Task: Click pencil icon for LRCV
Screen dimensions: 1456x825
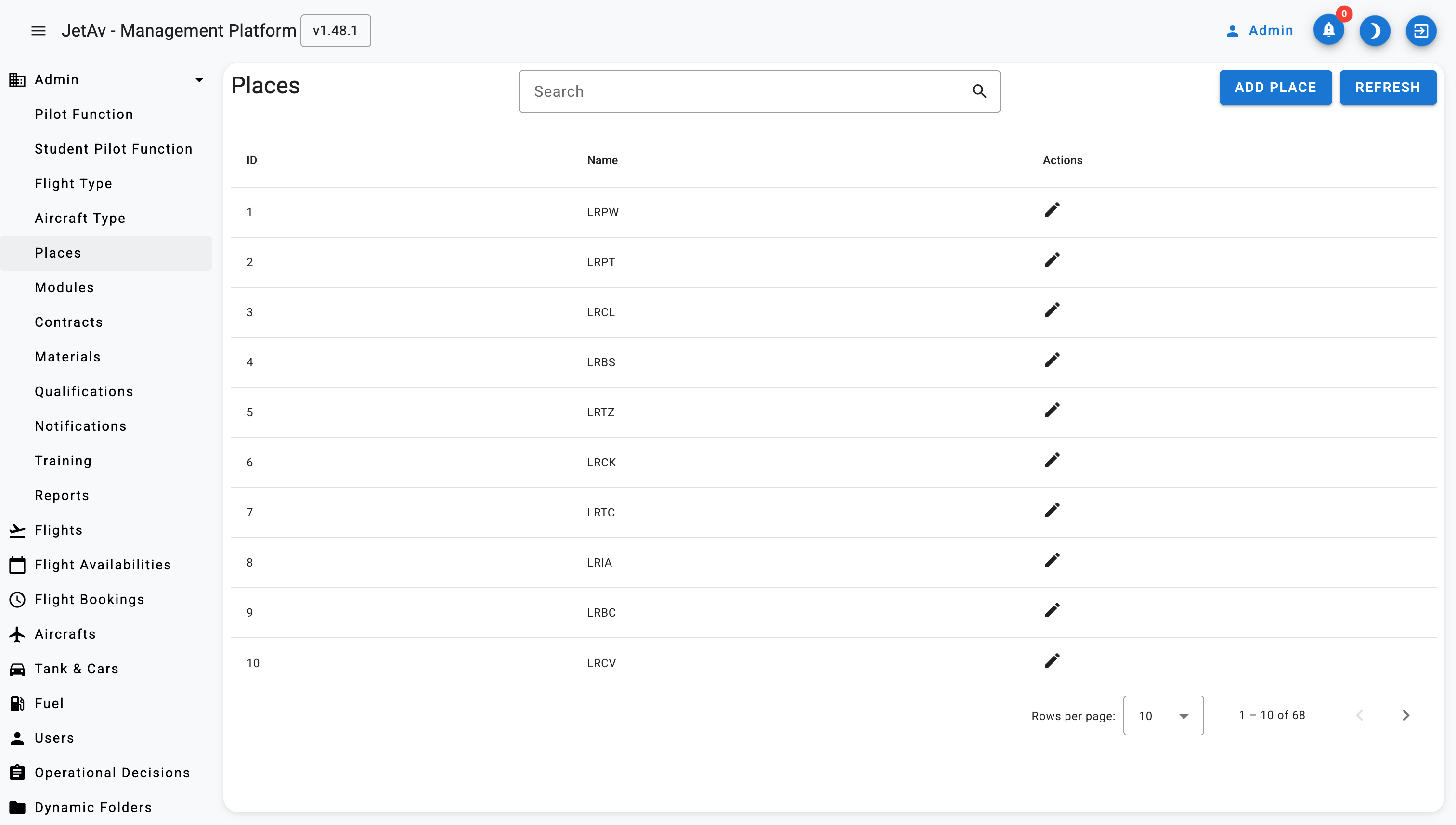Action: (x=1052, y=661)
